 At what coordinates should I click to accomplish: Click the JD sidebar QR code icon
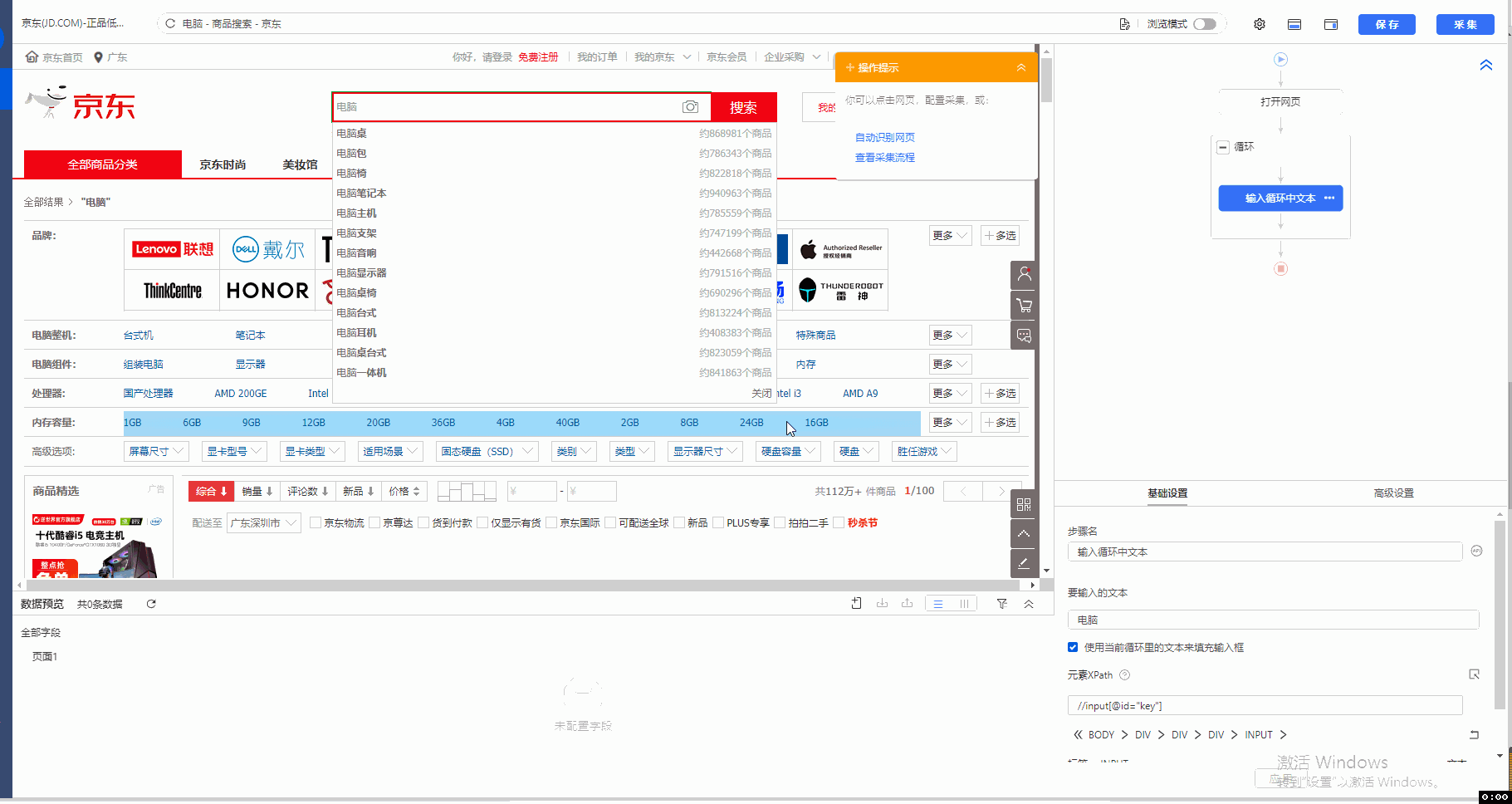1024,504
